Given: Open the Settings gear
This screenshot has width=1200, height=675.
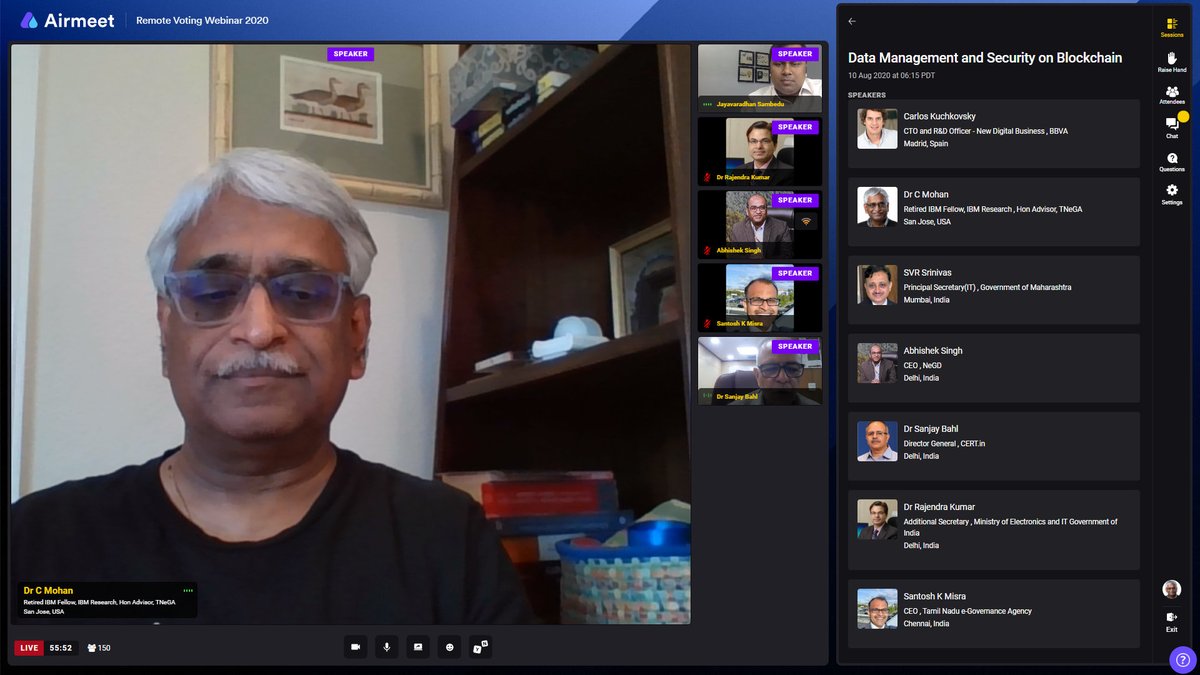Looking at the screenshot, I should pos(1172,194).
